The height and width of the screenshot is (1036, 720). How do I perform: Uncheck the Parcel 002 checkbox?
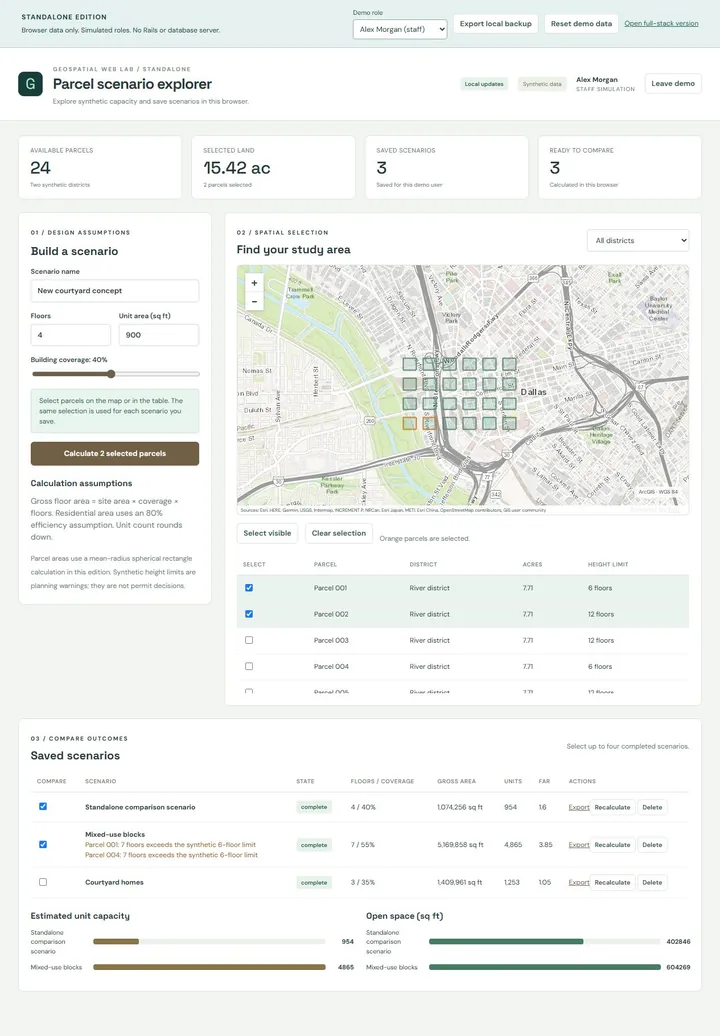(249, 614)
